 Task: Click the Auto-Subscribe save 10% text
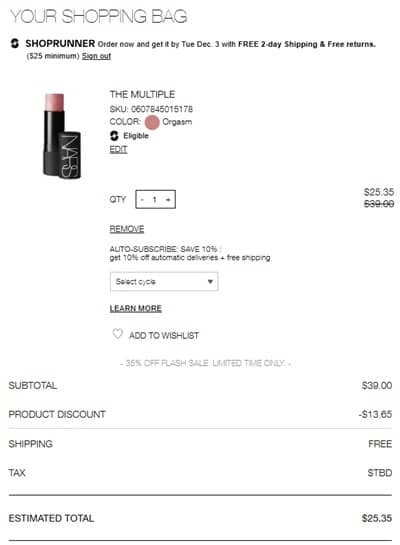pyautogui.click(x=165, y=249)
